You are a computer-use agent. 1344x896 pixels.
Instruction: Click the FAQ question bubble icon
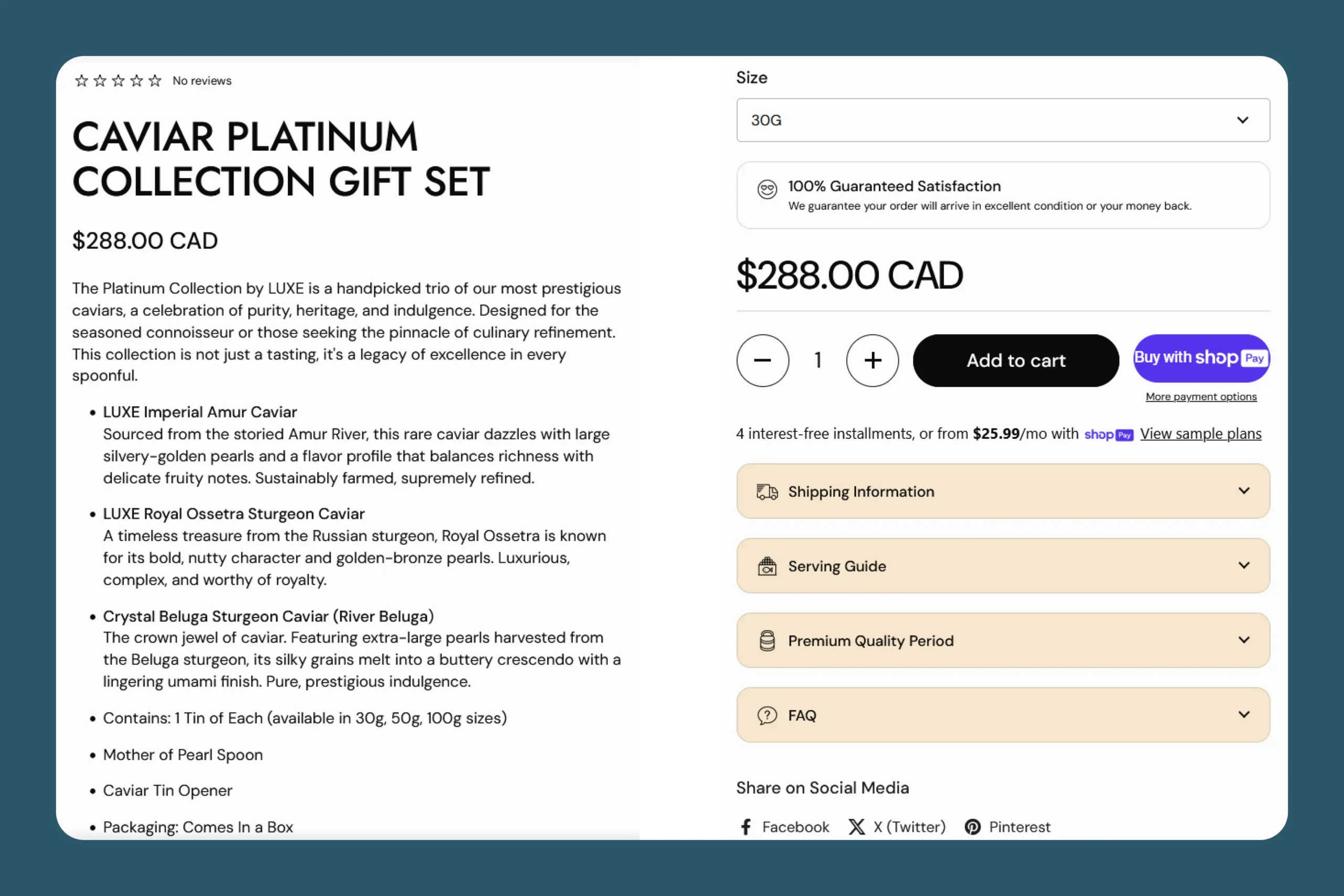767,715
